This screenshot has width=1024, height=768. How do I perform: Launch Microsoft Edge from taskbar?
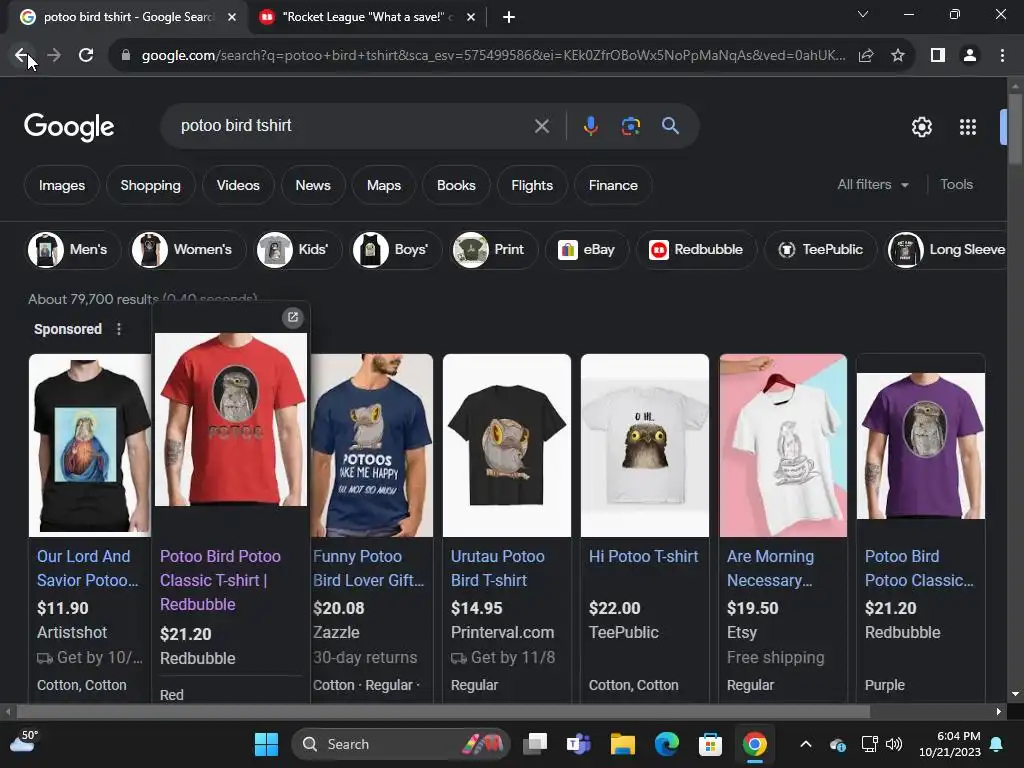[667, 744]
